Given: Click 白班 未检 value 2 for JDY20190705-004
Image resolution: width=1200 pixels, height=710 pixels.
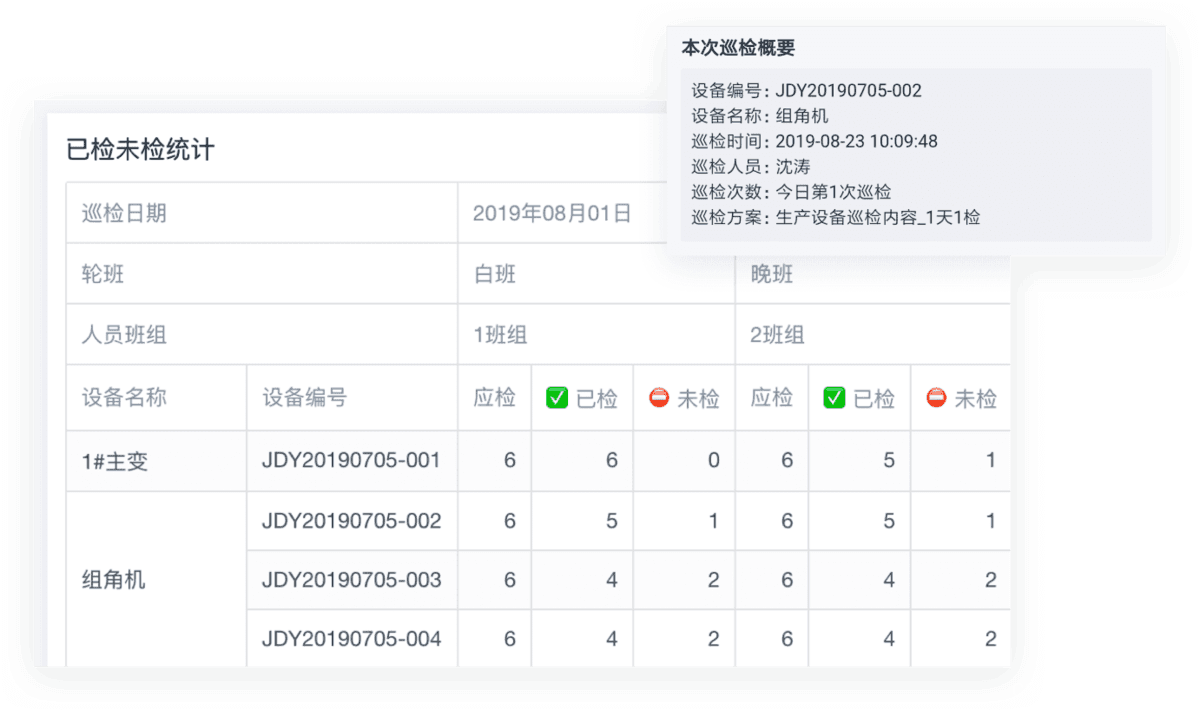Looking at the screenshot, I should tap(713, 638).
